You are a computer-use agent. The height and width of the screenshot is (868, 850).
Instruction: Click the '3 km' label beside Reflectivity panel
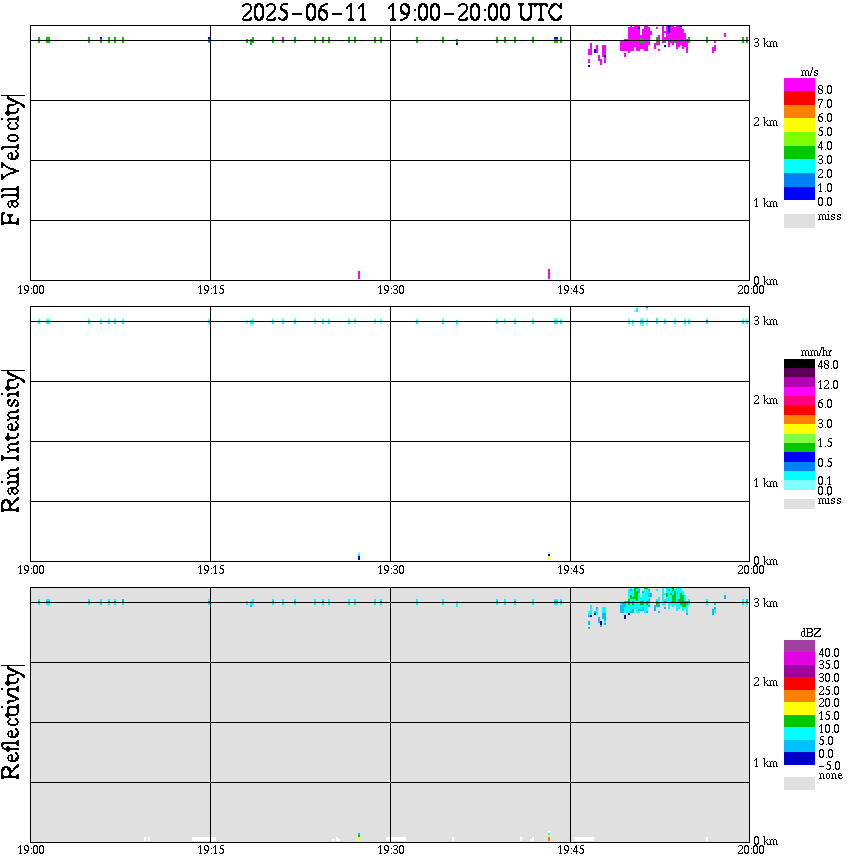click(x=766, y=603)
